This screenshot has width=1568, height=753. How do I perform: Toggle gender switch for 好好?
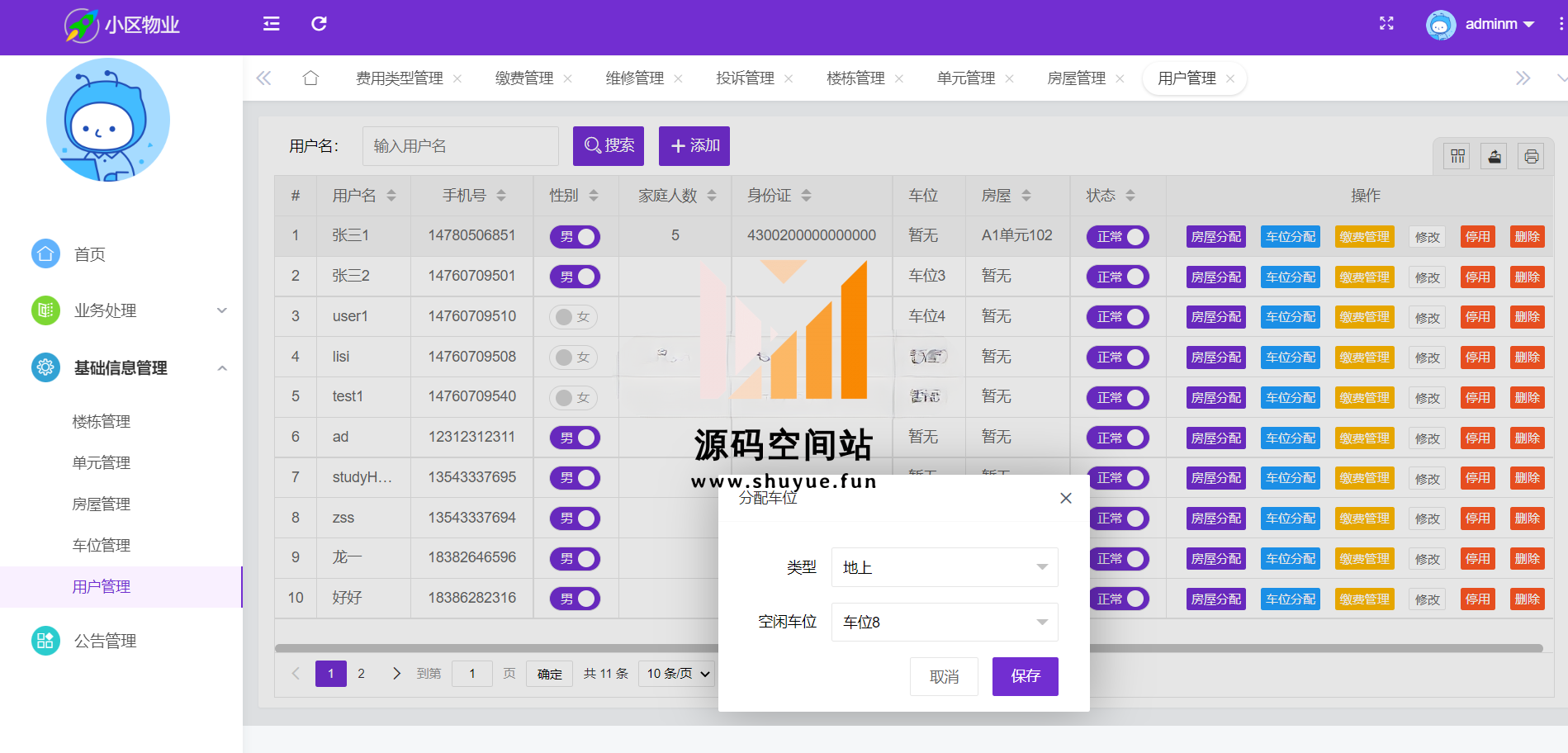click(x=575, y=599)
